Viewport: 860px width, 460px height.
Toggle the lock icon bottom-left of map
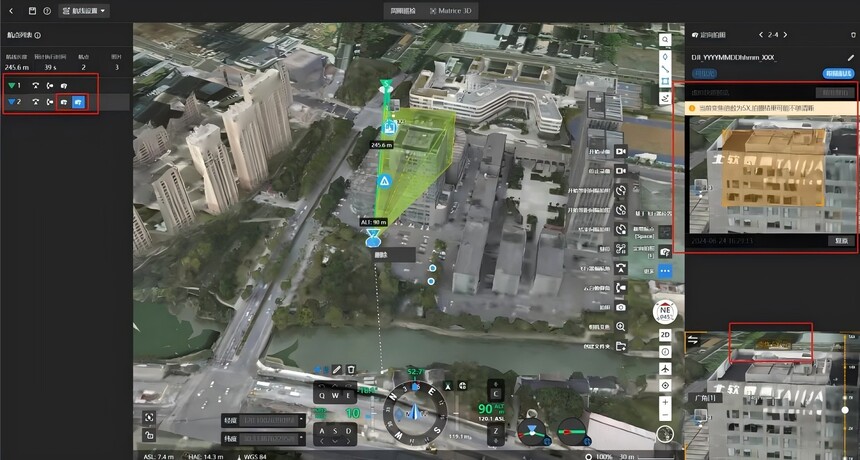click(x=149, y=435)
